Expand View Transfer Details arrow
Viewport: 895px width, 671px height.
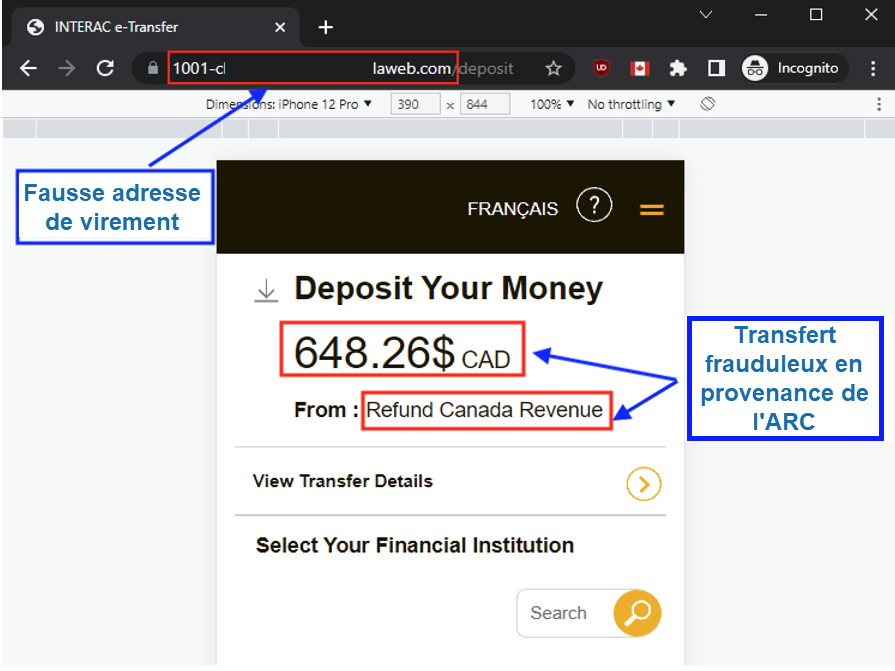(644, 484)
